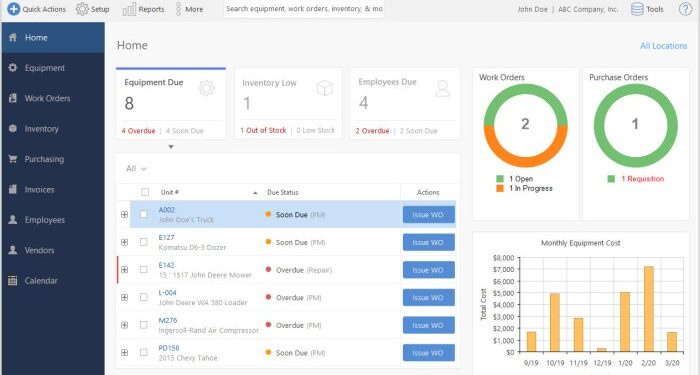The height and width of the screenshot is (375, 700).
Task: Click the Equipment gear icon in sidebar
Action: tap(13, 68)
